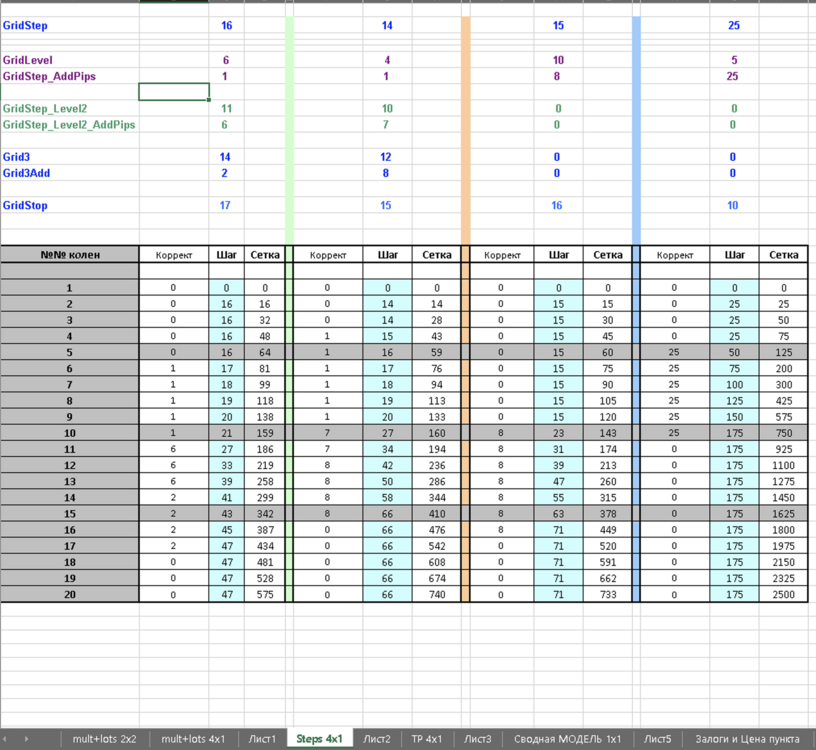Screen dimensions: 816x750
Task: Click the sheet tabs scroll-left arrow
Action: click(x=6, y=739)
